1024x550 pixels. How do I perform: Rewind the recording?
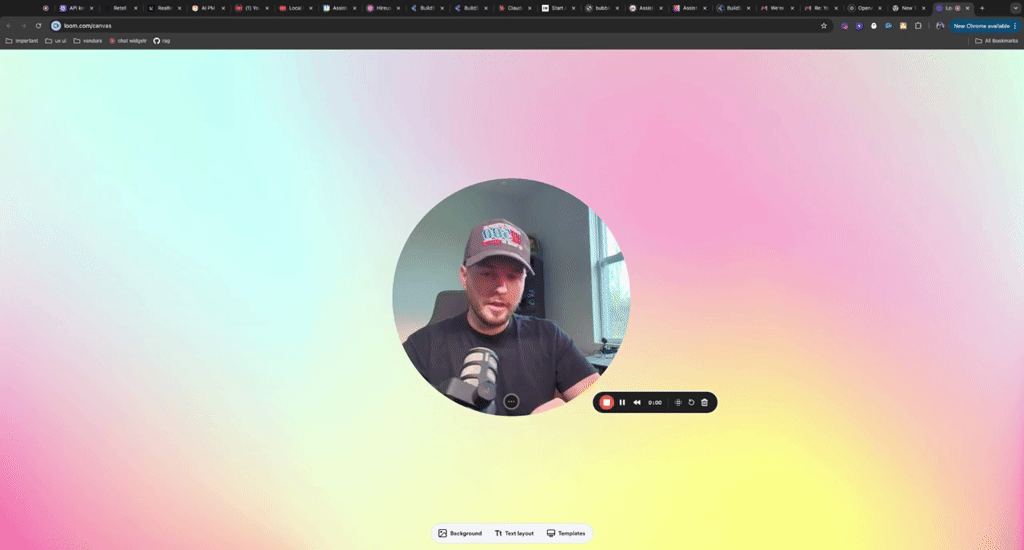coord(637,402)
